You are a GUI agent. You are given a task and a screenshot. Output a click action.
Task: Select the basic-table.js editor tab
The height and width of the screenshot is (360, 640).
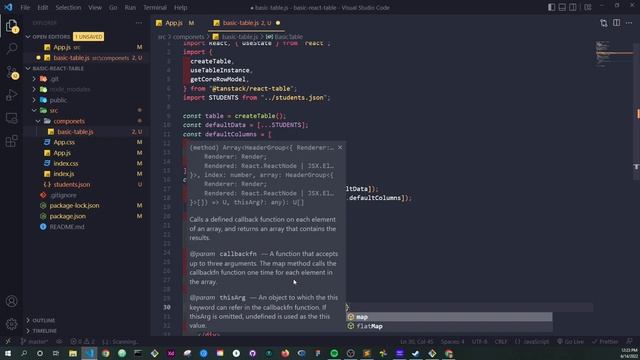tap(247, 23)
